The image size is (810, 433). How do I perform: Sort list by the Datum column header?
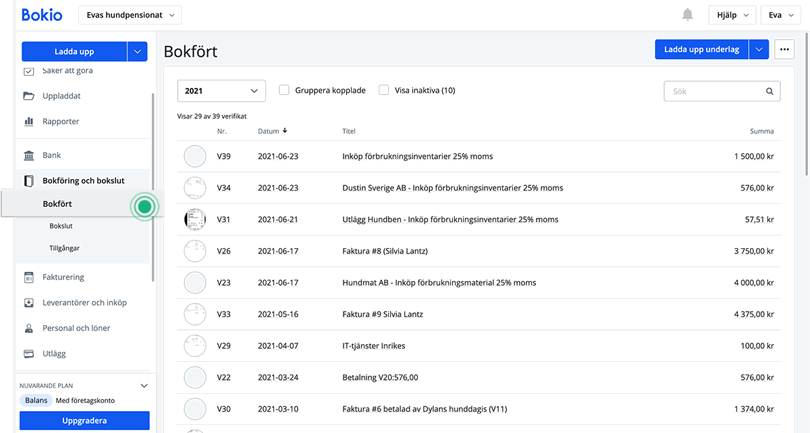tap(272, 131)
